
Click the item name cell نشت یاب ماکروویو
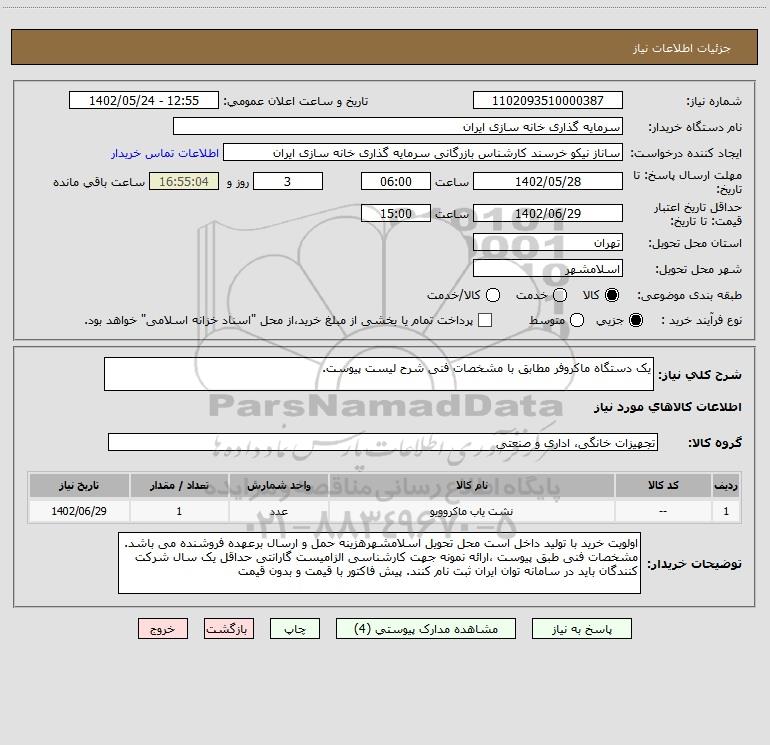pyautogui.click(x=471, y=511)
